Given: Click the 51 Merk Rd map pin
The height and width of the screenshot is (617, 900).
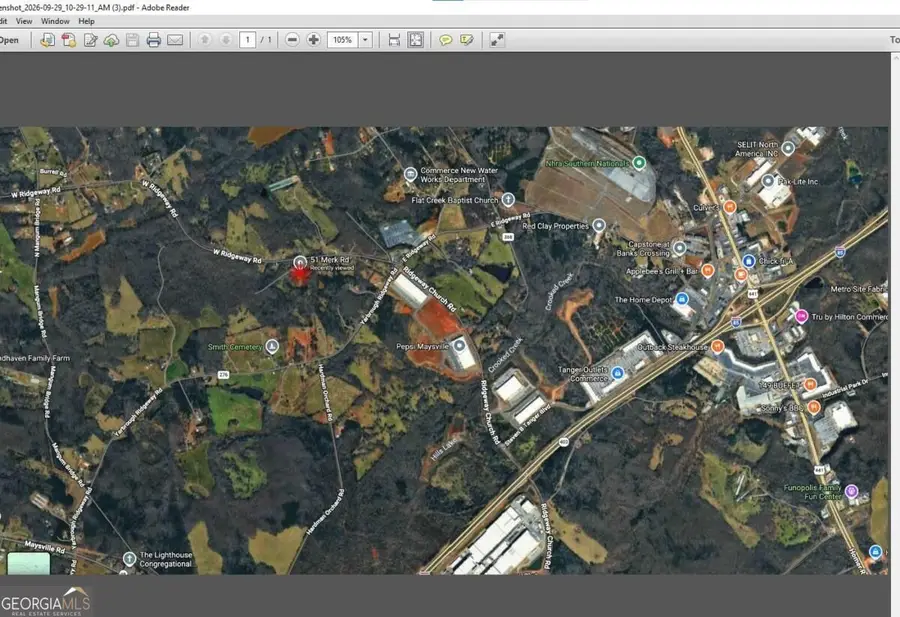Looking at the screenshot, I should (x=300, y=262).
